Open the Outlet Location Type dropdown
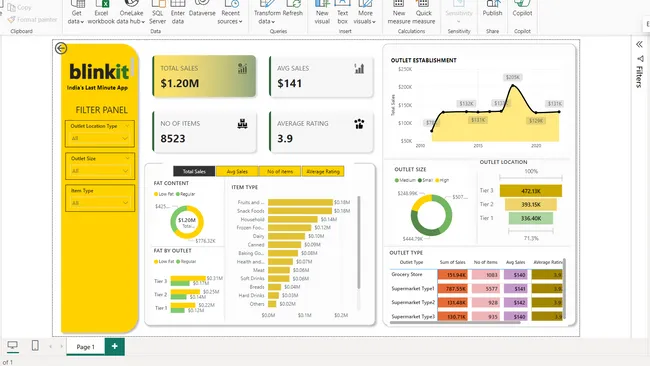Image resolution: width=650 pixels, height=366 pixels. point(100,138)
